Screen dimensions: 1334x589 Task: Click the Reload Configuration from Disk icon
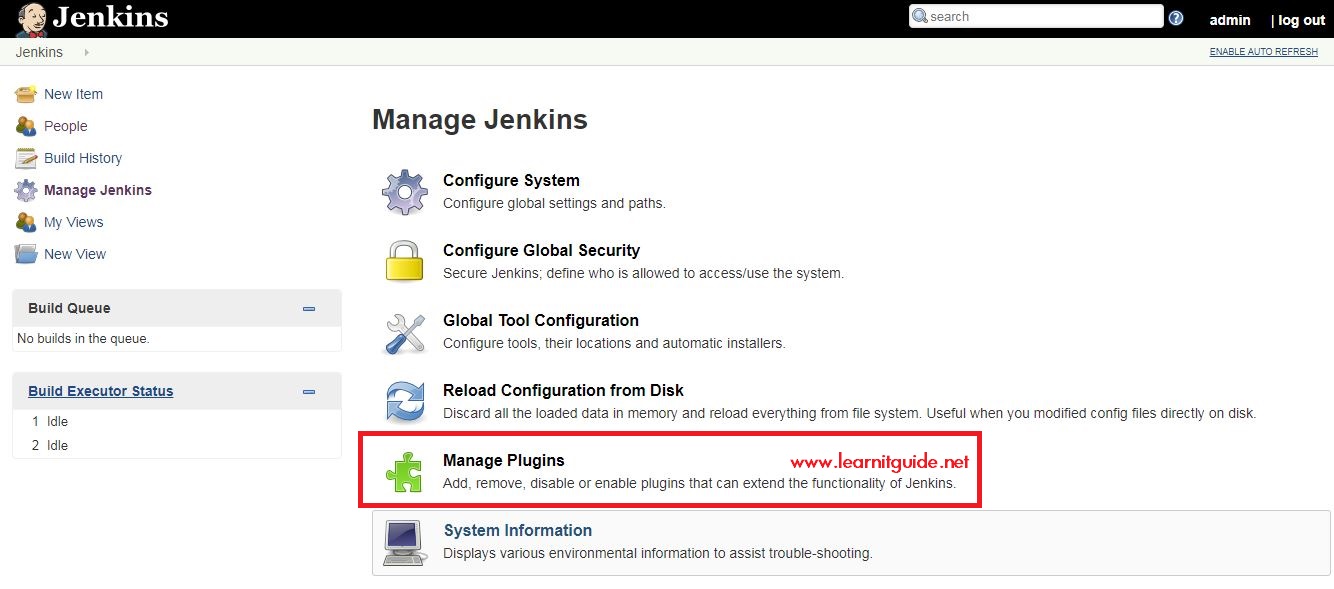pos(404,401)
